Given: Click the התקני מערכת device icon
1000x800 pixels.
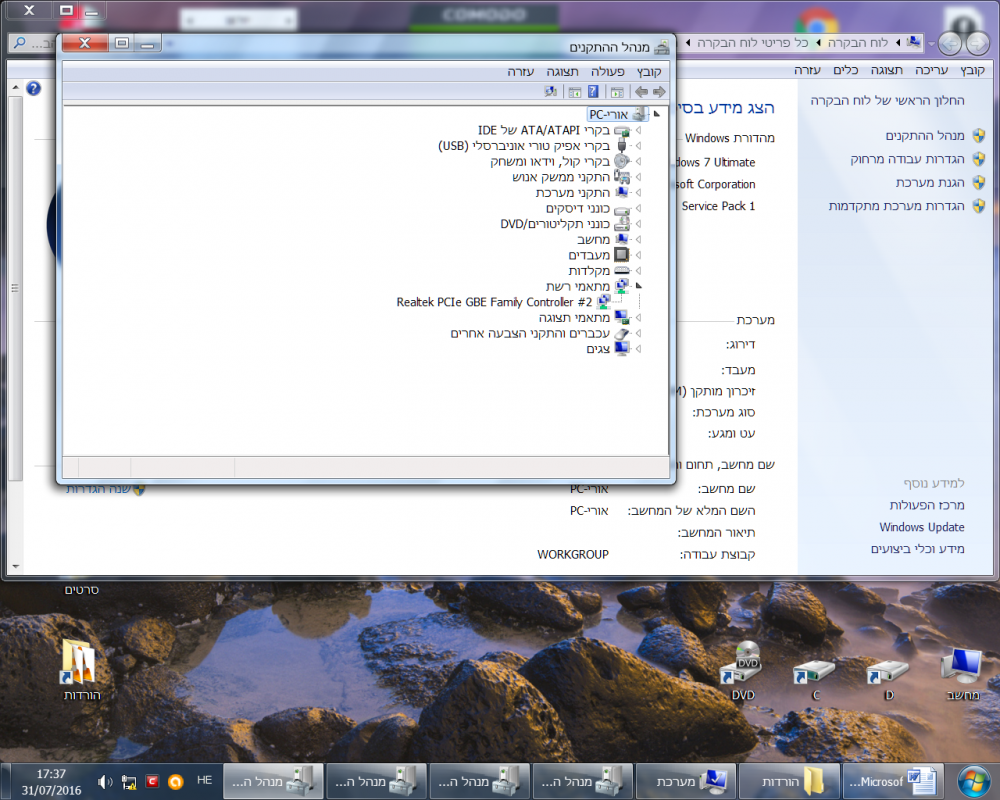Looking at the screenshot, I should point(622,193).
